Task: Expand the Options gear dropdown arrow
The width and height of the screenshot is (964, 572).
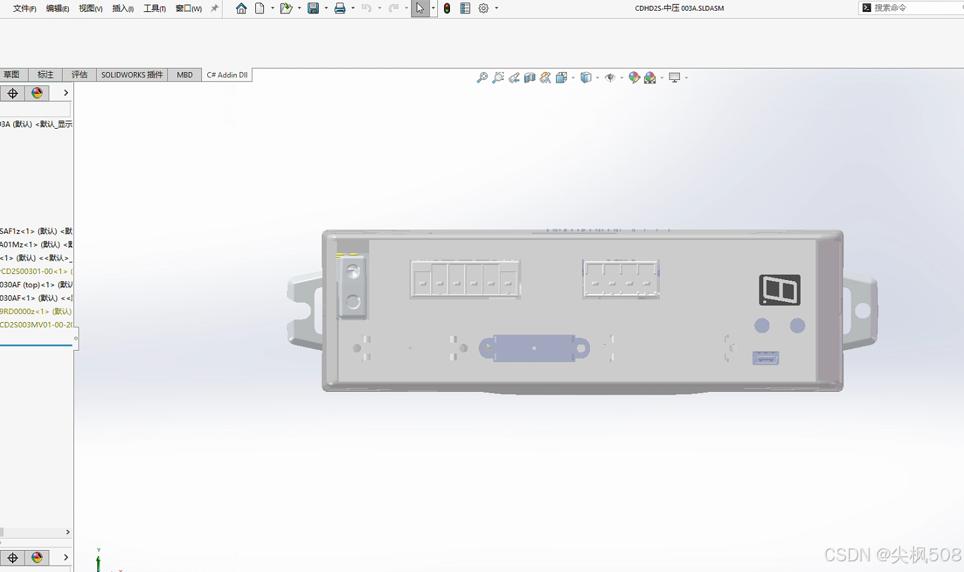Action: (x=497, y=8)
